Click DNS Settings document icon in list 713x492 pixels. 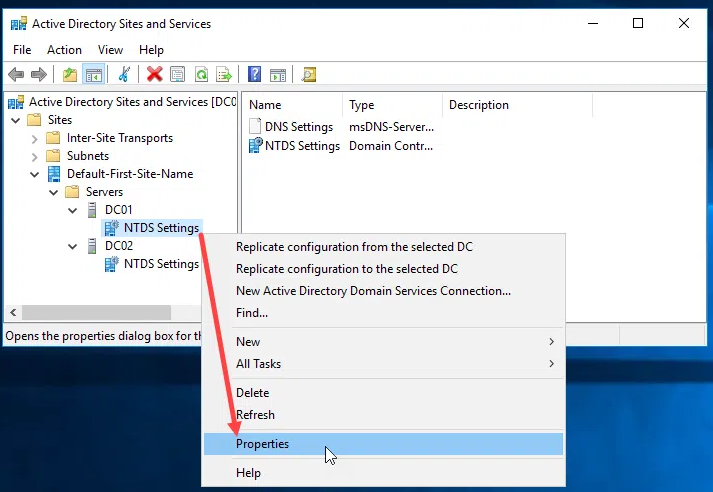click(x=256, y=126)
